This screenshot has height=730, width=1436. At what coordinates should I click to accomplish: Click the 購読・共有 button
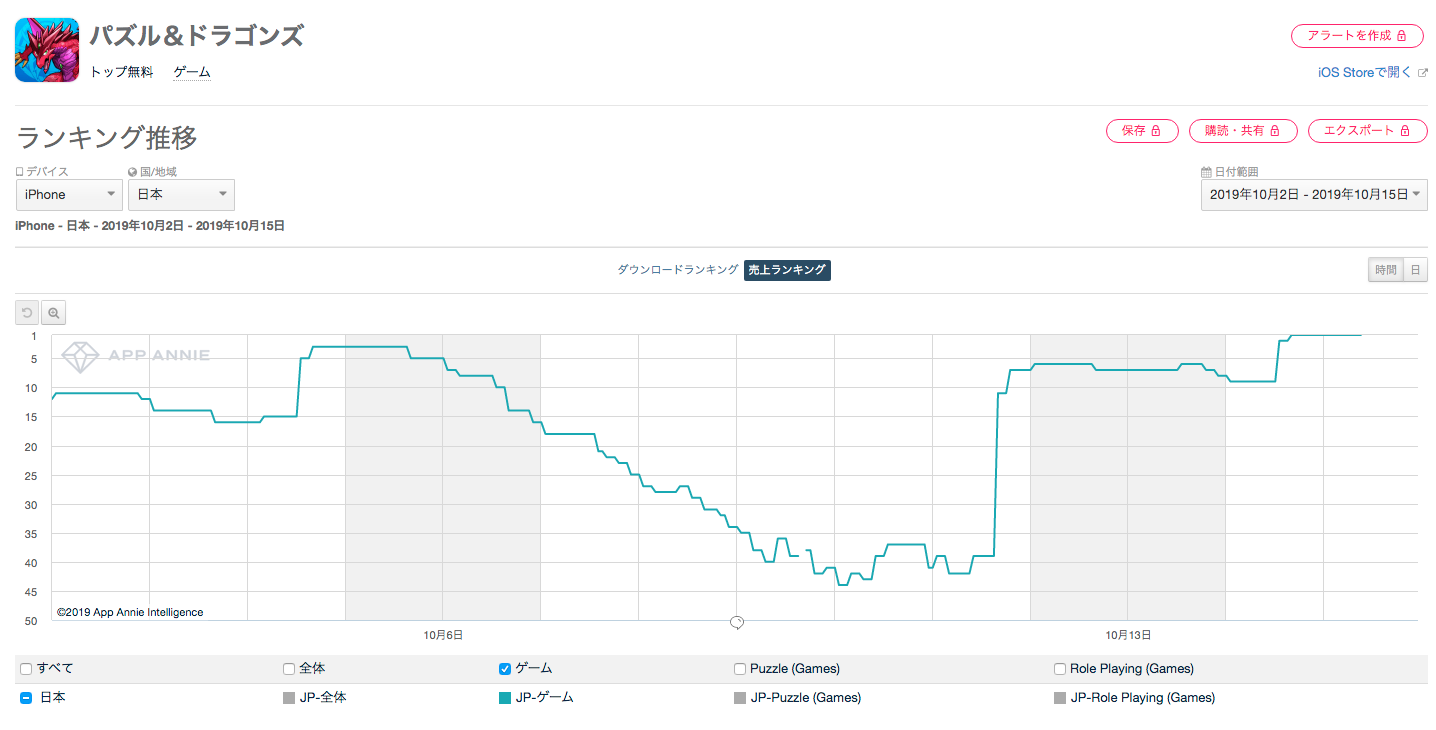click(x=1243, y=131)
